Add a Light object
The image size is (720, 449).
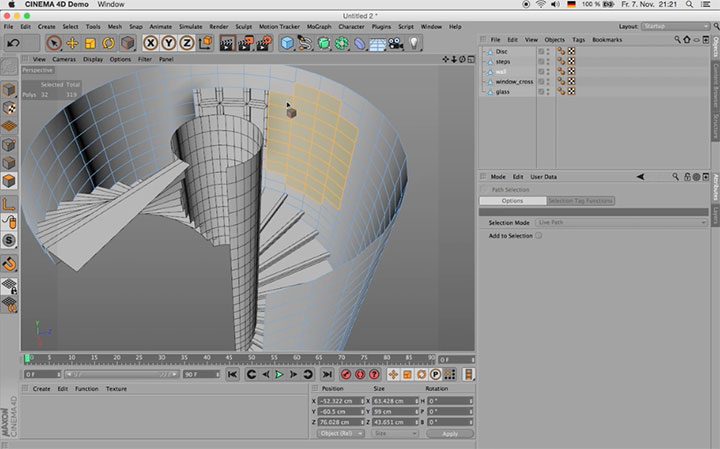(x=414, y=43)
